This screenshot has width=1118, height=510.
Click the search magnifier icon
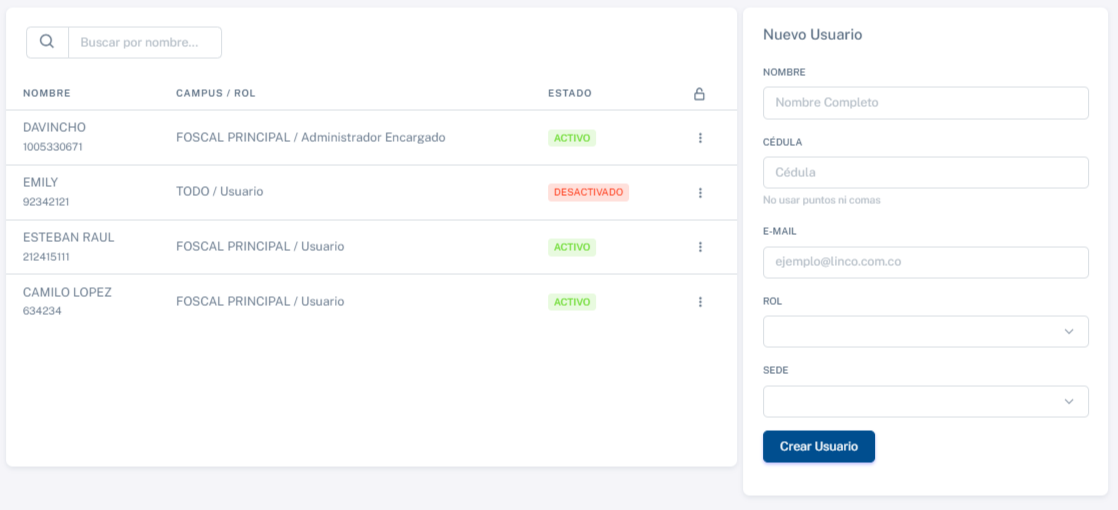tap(47, 42)
